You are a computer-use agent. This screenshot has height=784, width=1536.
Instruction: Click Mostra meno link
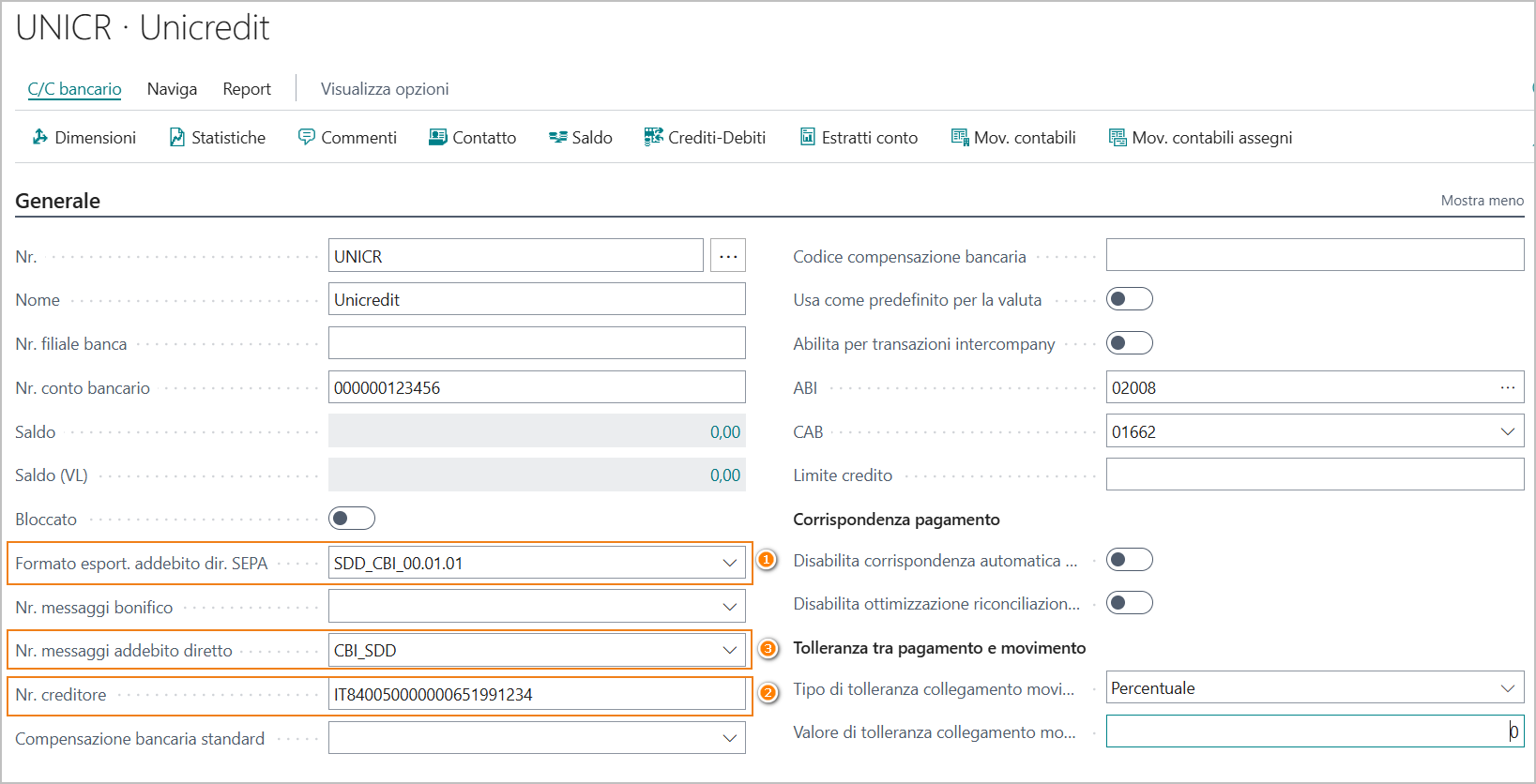[x=1482, y=201]
